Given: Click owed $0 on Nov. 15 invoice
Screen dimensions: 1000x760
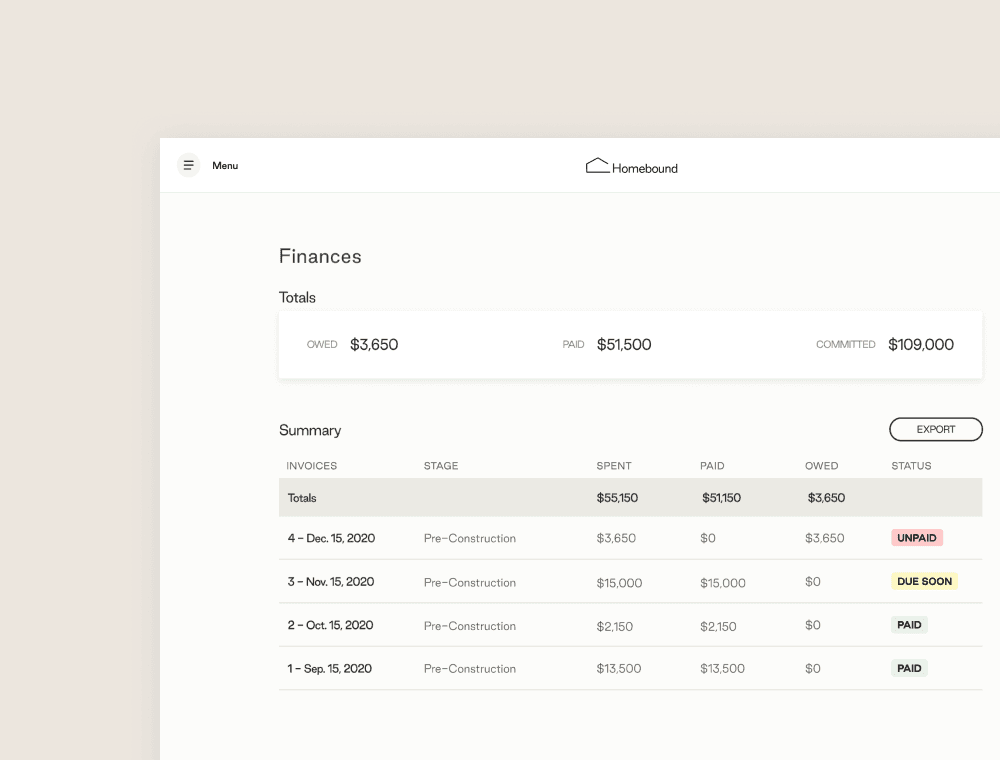Looking at the screenshot, I should [812, 581].
